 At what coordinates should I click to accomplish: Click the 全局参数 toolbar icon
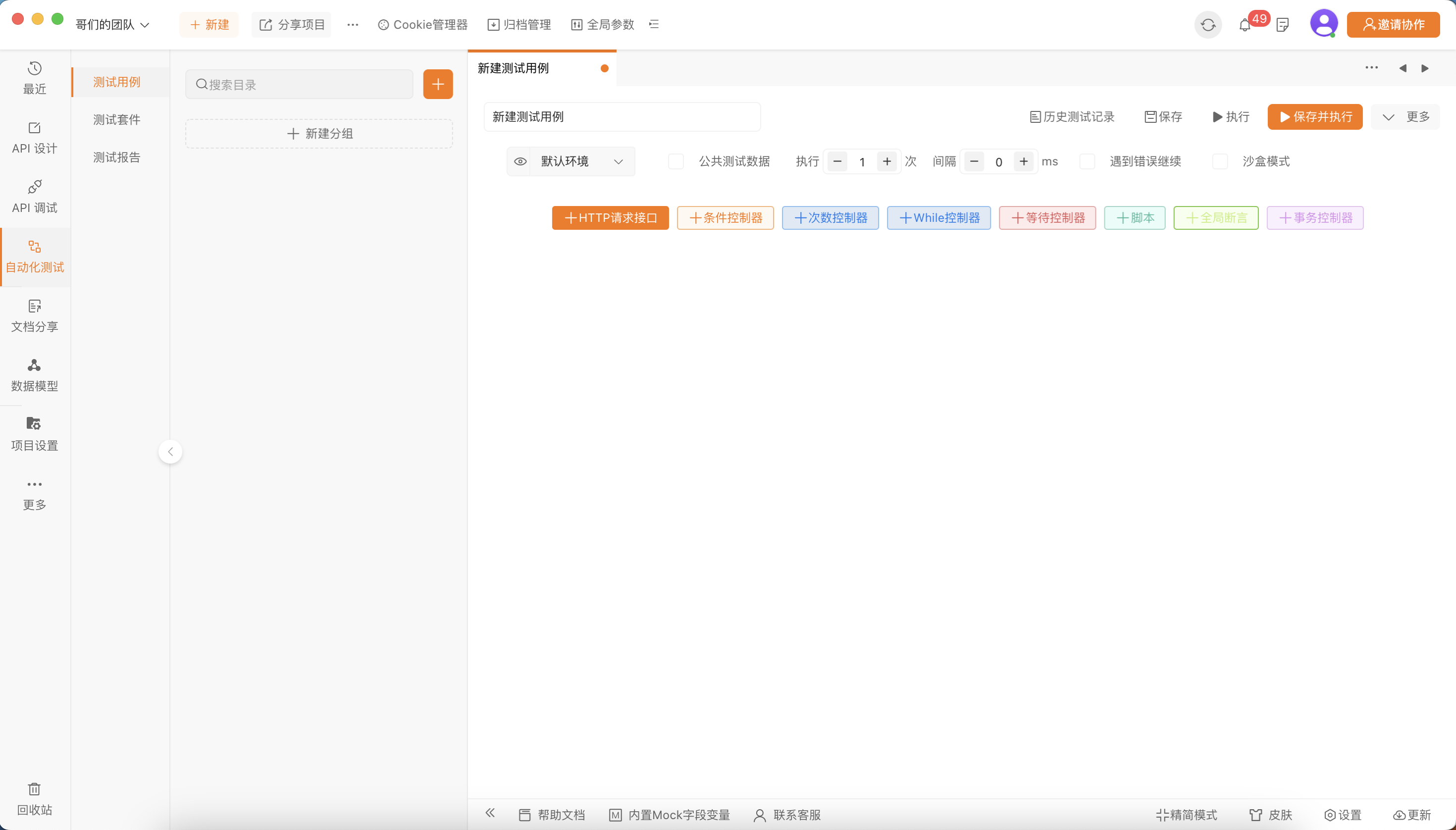coord(600,24)
